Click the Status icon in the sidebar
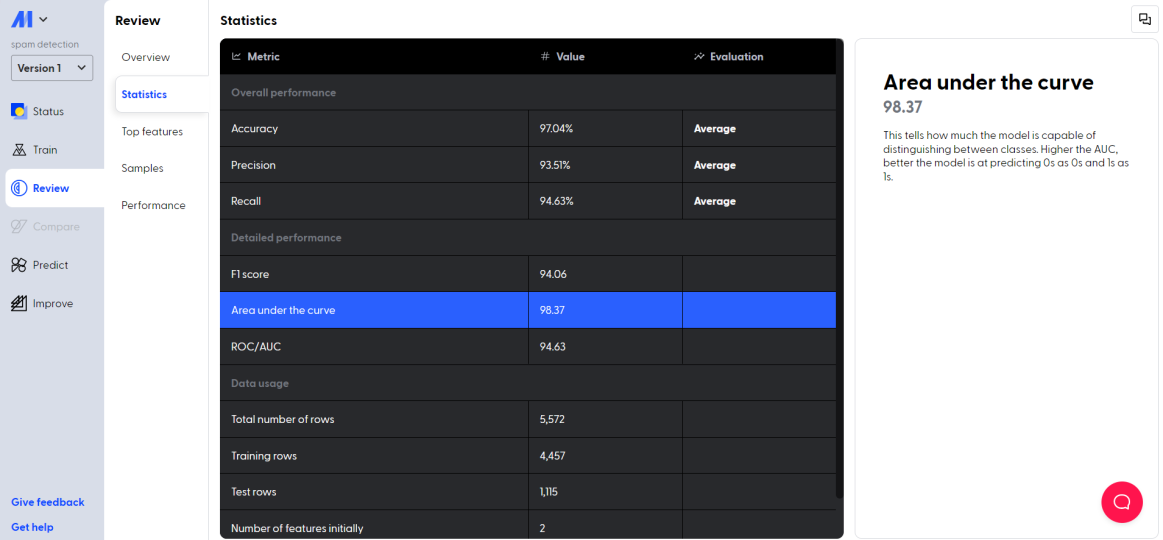 pyautogui.click(x=19, y=111)
